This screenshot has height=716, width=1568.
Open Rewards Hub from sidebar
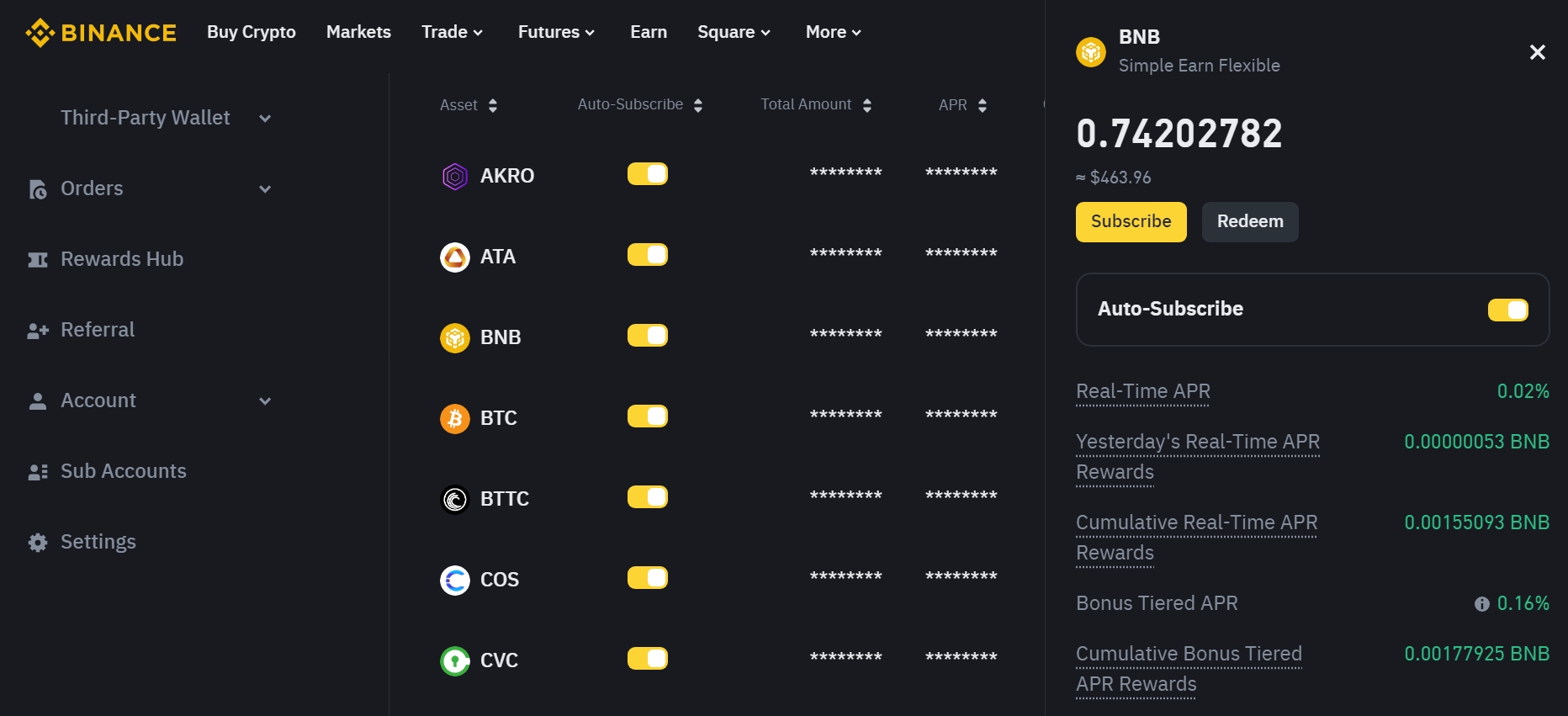[122, 259]
